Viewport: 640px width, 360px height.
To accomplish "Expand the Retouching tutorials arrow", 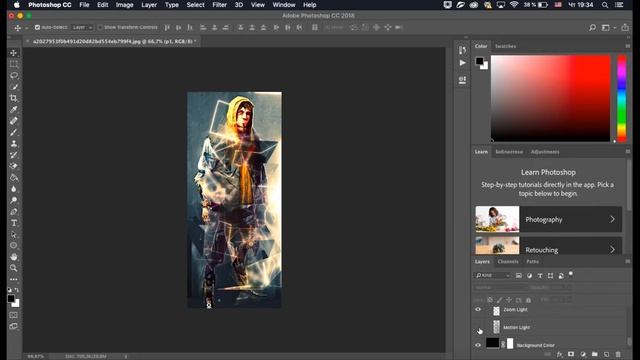I will coord(612,249).
